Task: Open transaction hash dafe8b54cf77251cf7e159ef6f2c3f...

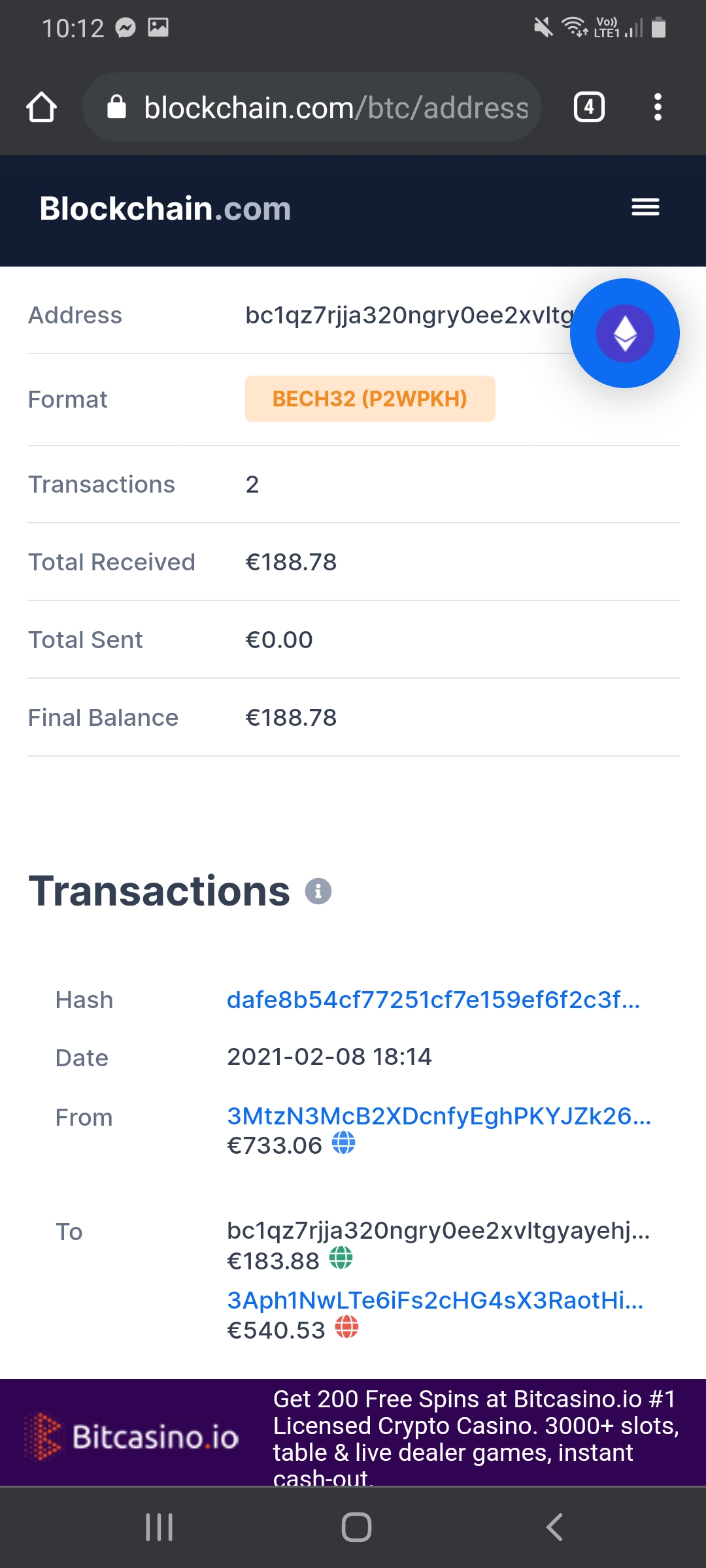Action: [433, 999]
